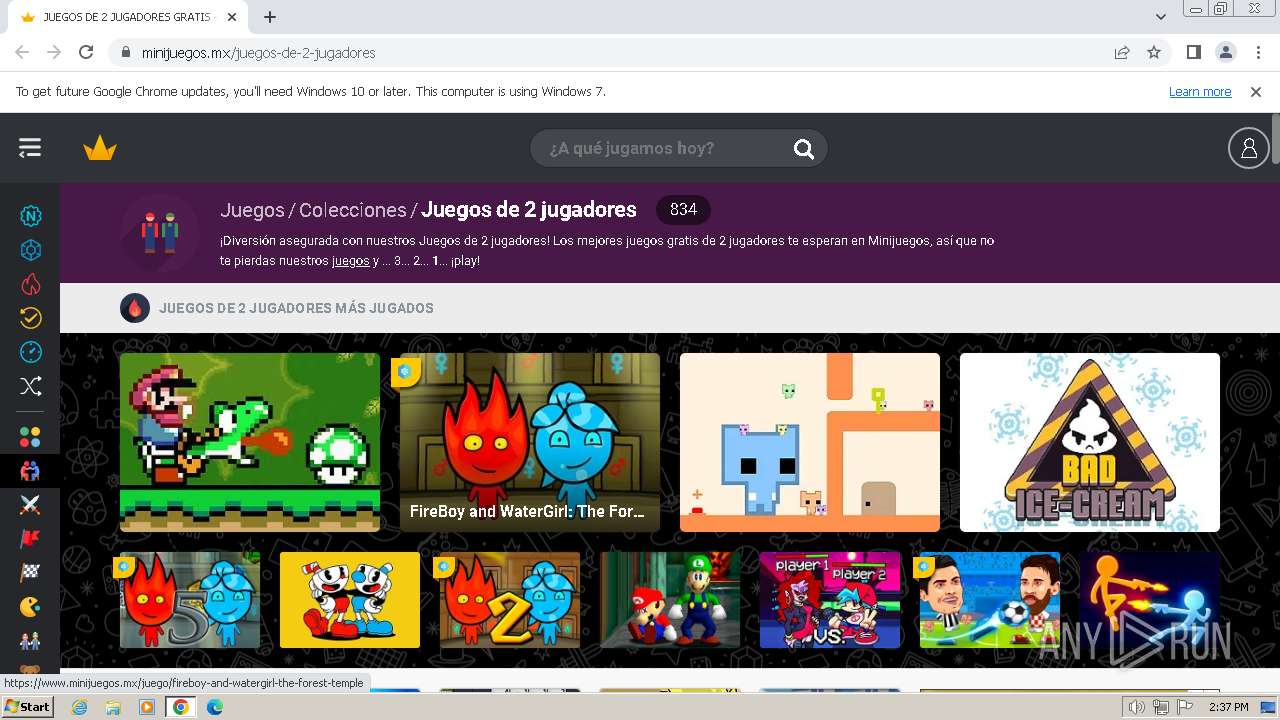
Task: Click the blue gem sidebar icon
Action: pyautogui.click(x=31, y=250)
